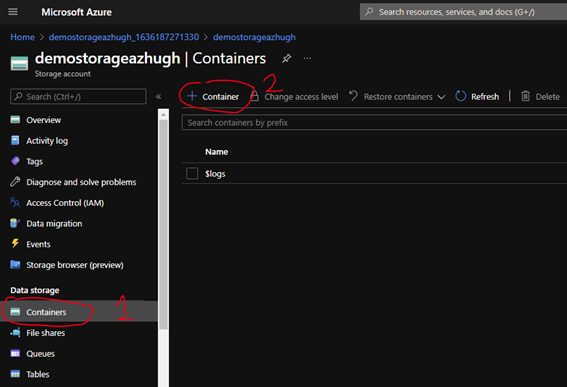
Task: Open Events in the sidebar
Action: [38, 244]
